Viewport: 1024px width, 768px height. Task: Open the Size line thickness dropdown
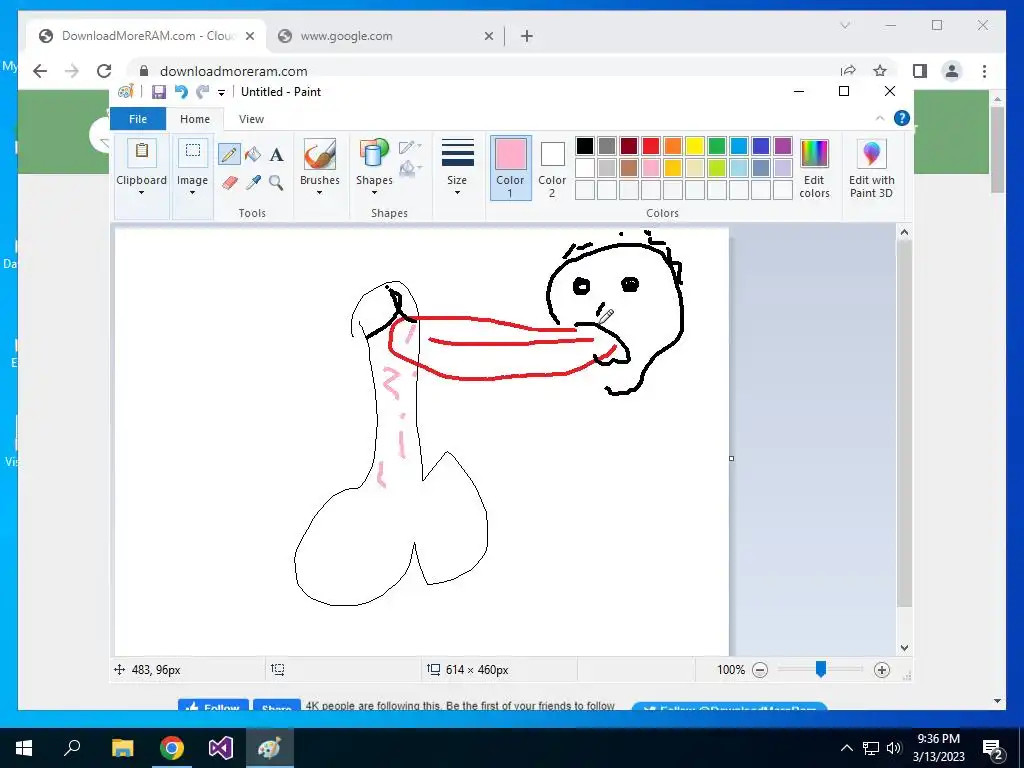[x=457, y=167]
